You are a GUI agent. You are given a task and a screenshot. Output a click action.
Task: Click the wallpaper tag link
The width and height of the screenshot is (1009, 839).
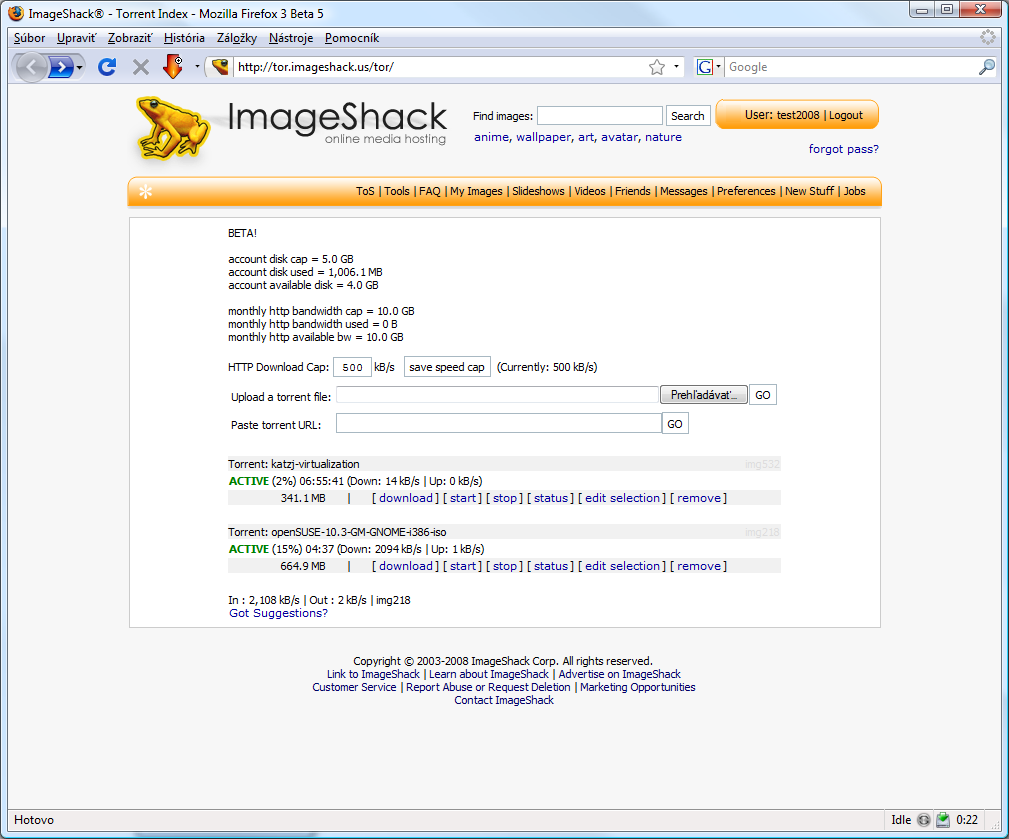[x=543, y=137]
